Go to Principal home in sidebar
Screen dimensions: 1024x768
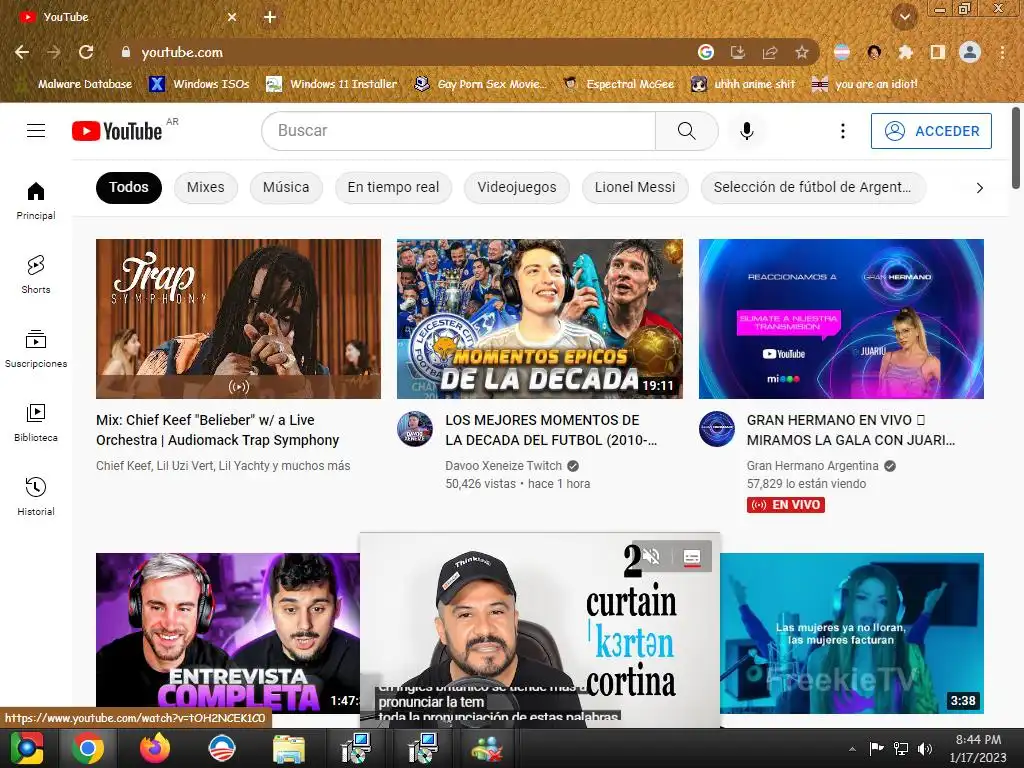(36, 200)
